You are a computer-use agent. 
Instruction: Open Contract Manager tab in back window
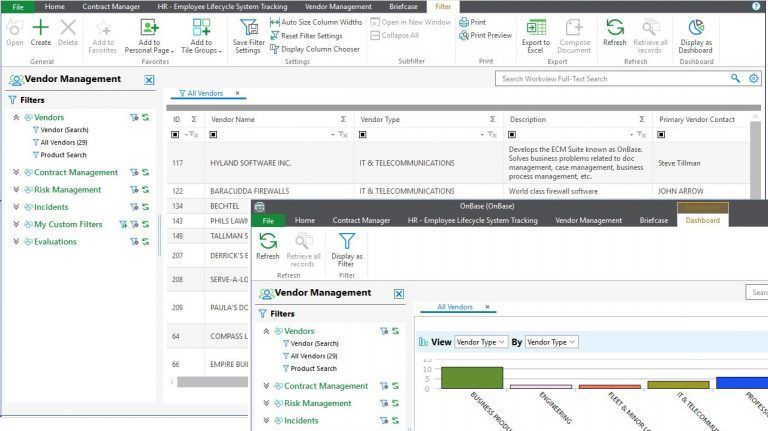pyautogui.click(x=111, y=6)
